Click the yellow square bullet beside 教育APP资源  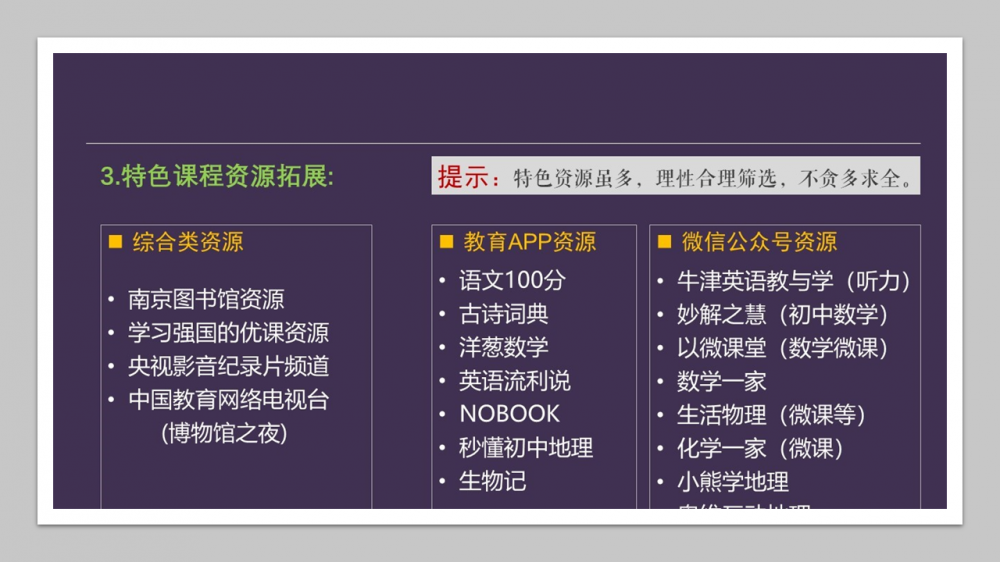click(446, 242)
